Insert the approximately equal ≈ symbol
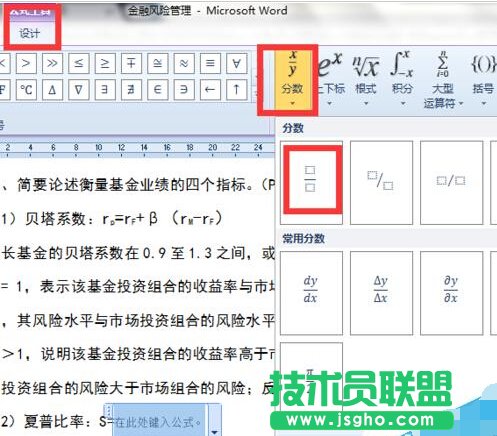Viewport: 497px width, 436px height. click(184, 63)
